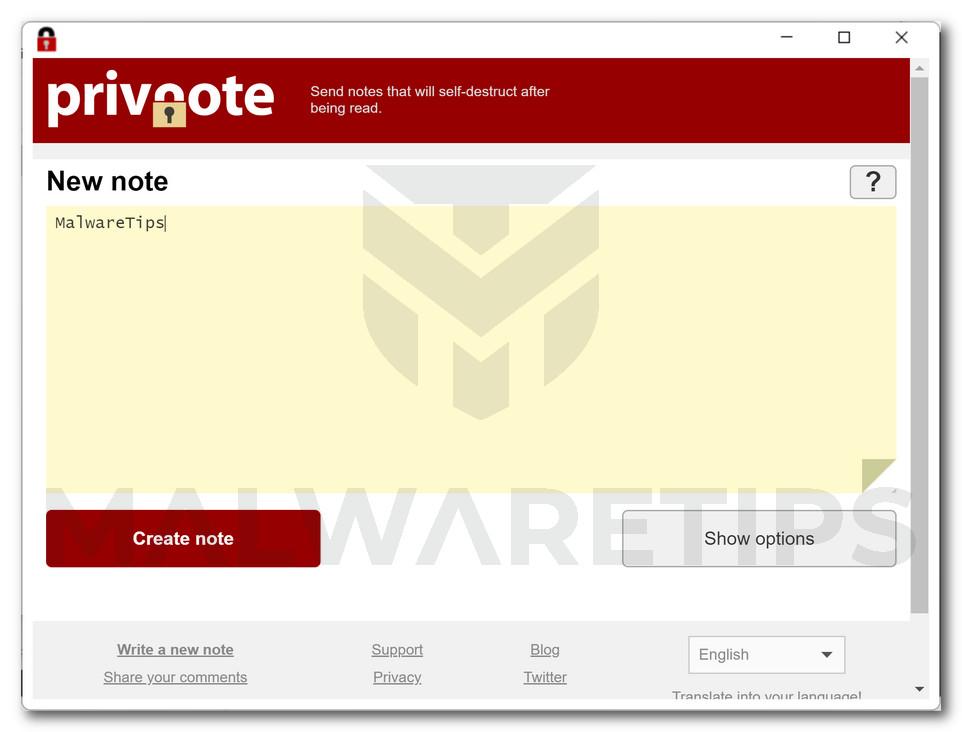
Task: Click the vertical scrollbar thumb
Action: click(919, 345)
